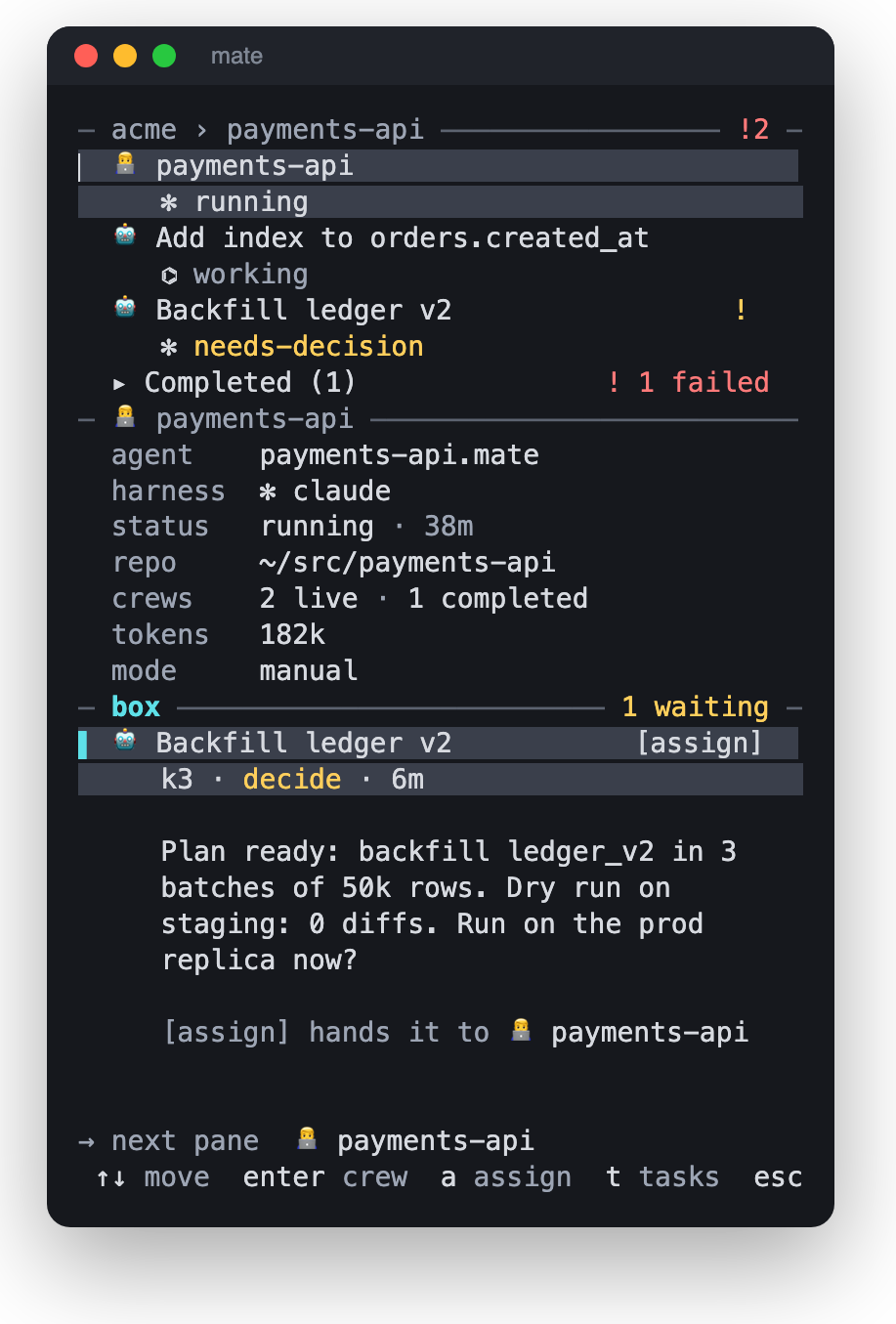Click the yellow decide label
This screenshot has height=1324, width=896.
[x=292, y=780]
